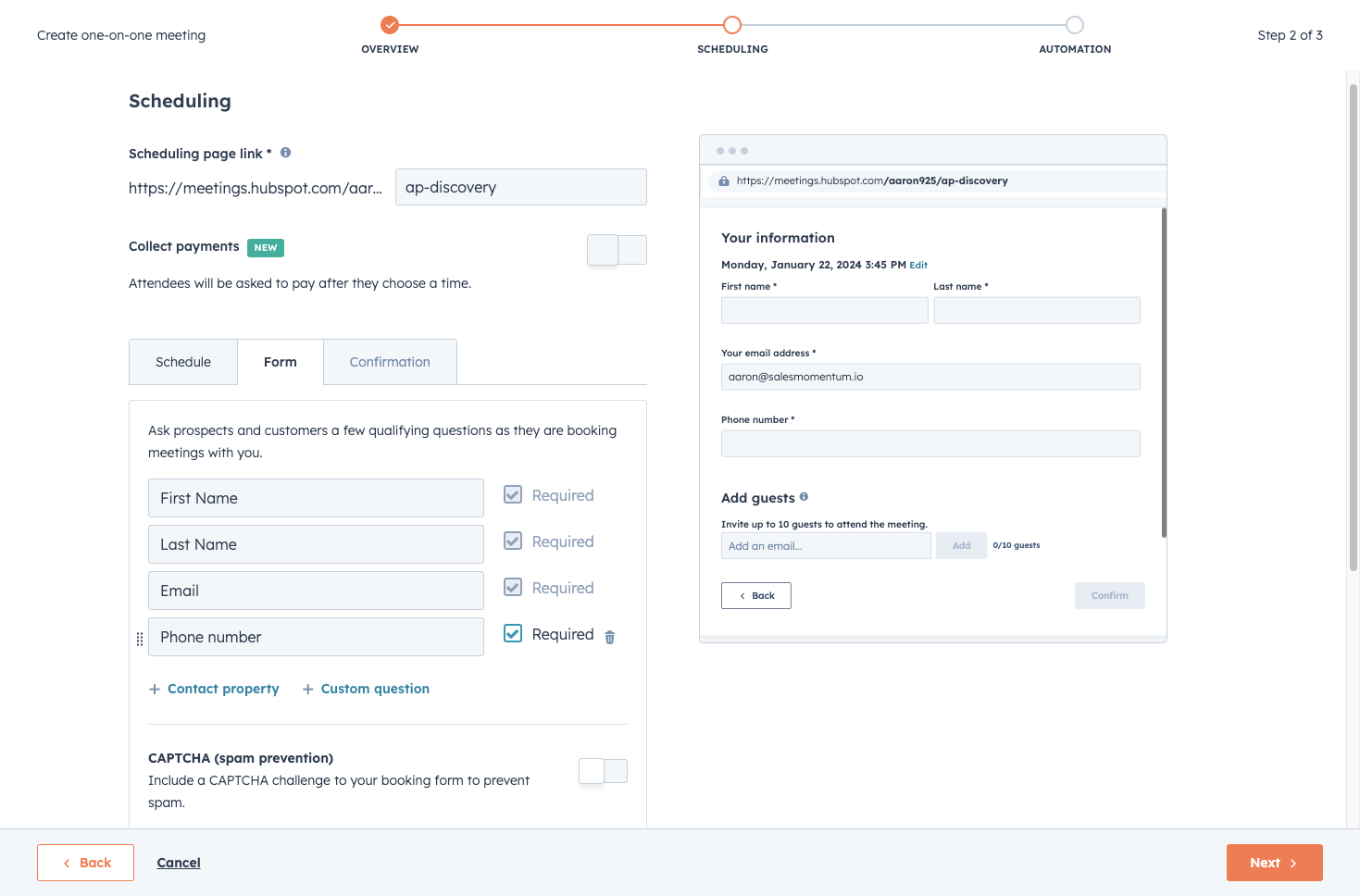Click the plus icon beside Contact property
This screenshot has height=896, width=1360.
(x=155, y=689)
